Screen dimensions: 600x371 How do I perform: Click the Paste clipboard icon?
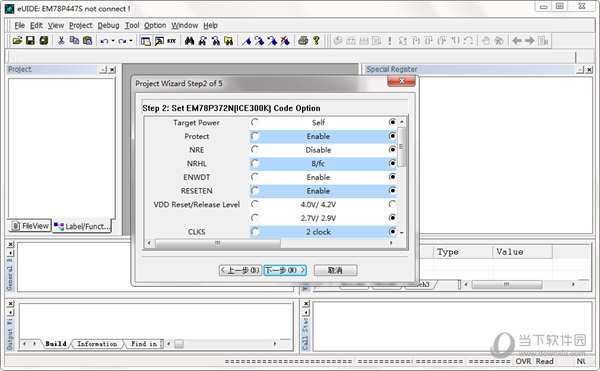tap(88, 40)
